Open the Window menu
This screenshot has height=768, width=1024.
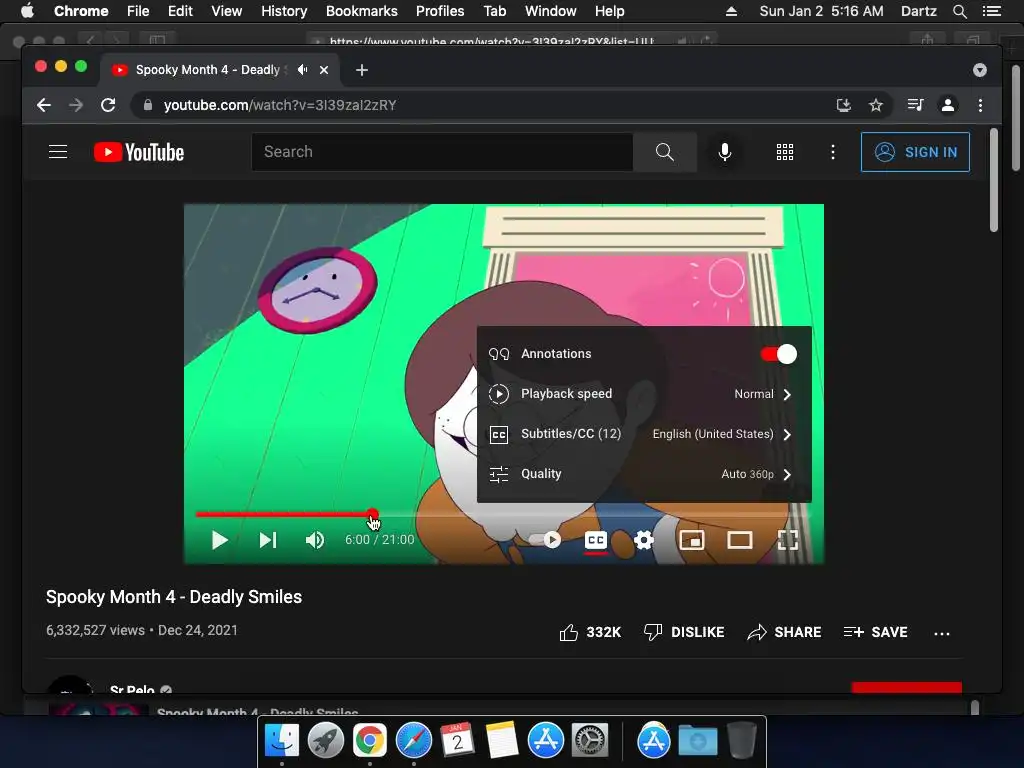click(551, 11)
